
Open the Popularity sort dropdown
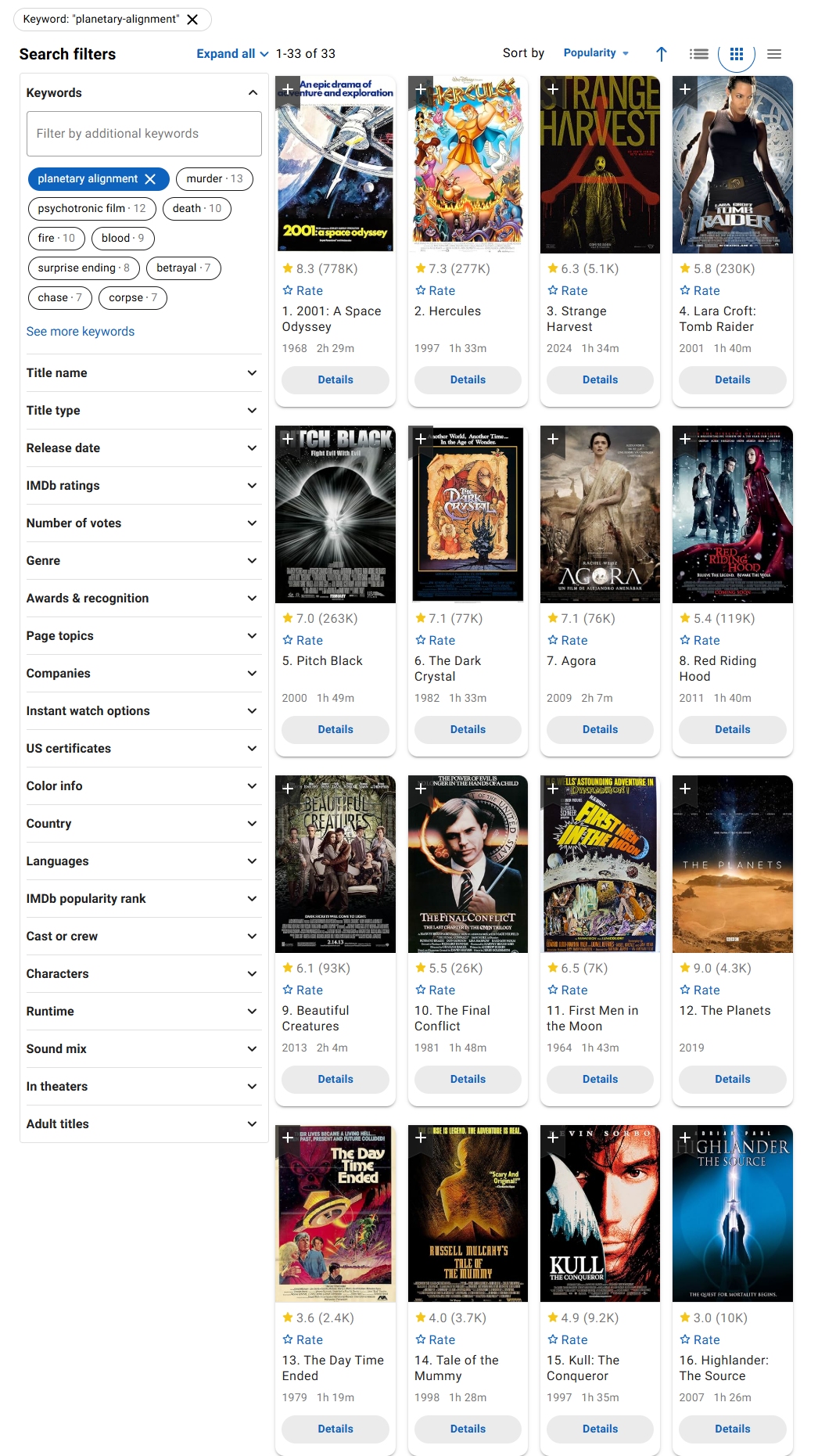(x=596, y=53)
